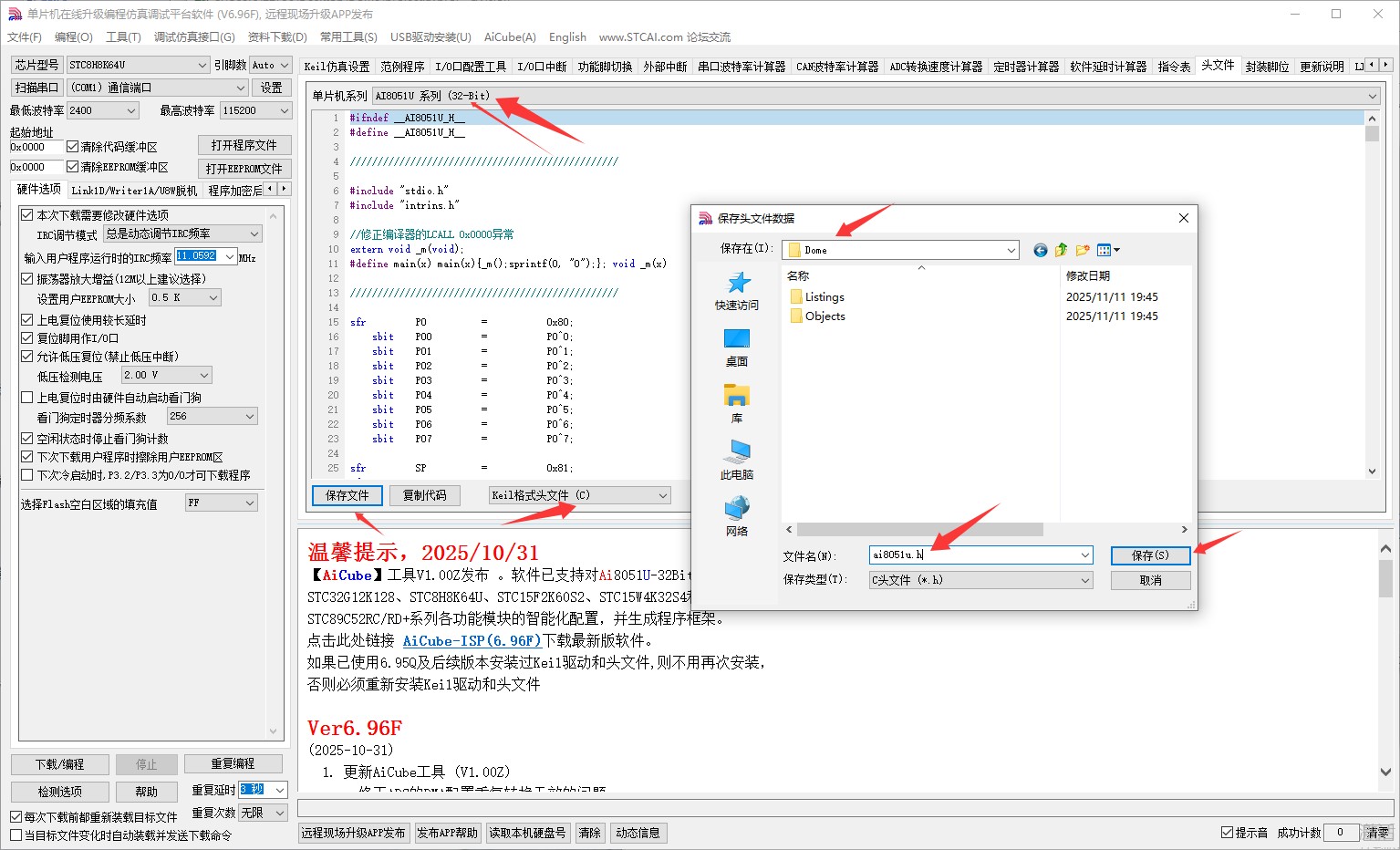Toggle the 提示音 sound prompt checkbox
The image size is (1400, 850).
pyautogui.click(x=1228, y=832)
